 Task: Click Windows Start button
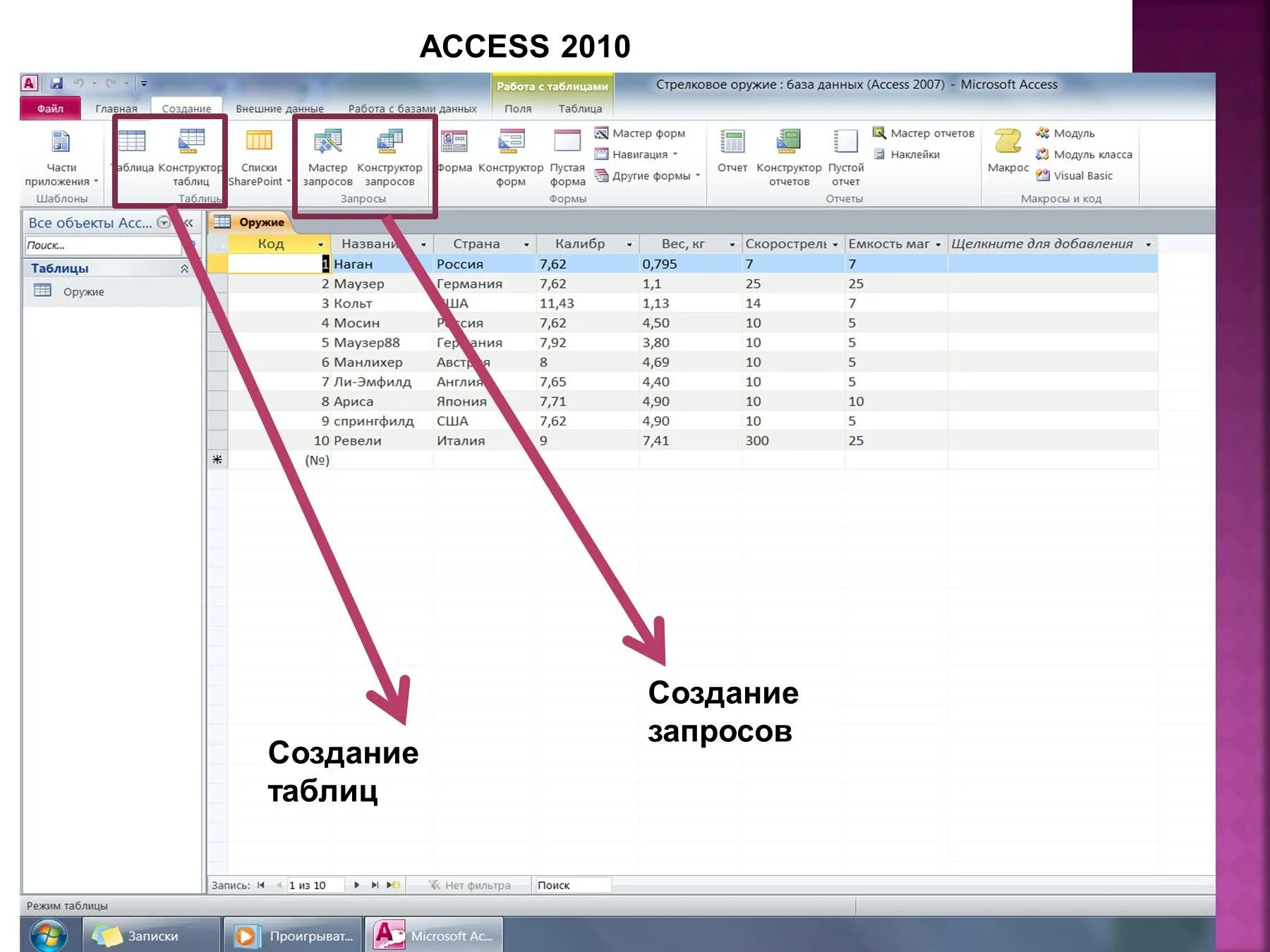48,936
